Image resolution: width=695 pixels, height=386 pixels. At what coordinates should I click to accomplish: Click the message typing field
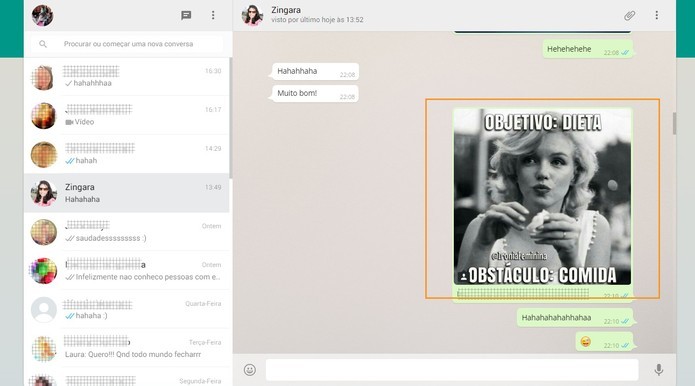tap(452, 370)
